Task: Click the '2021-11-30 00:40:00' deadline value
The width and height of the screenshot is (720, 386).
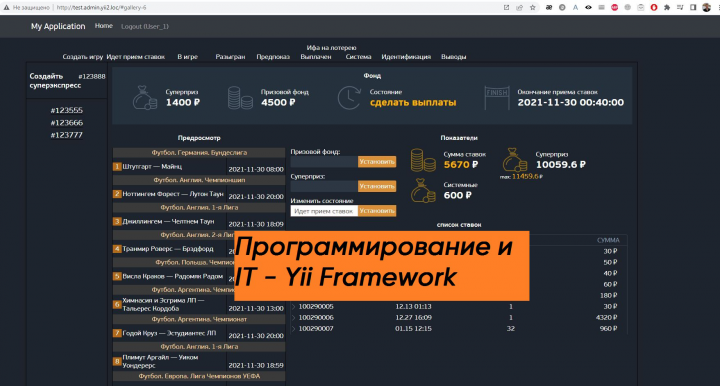Action: (x=571, y=103)
